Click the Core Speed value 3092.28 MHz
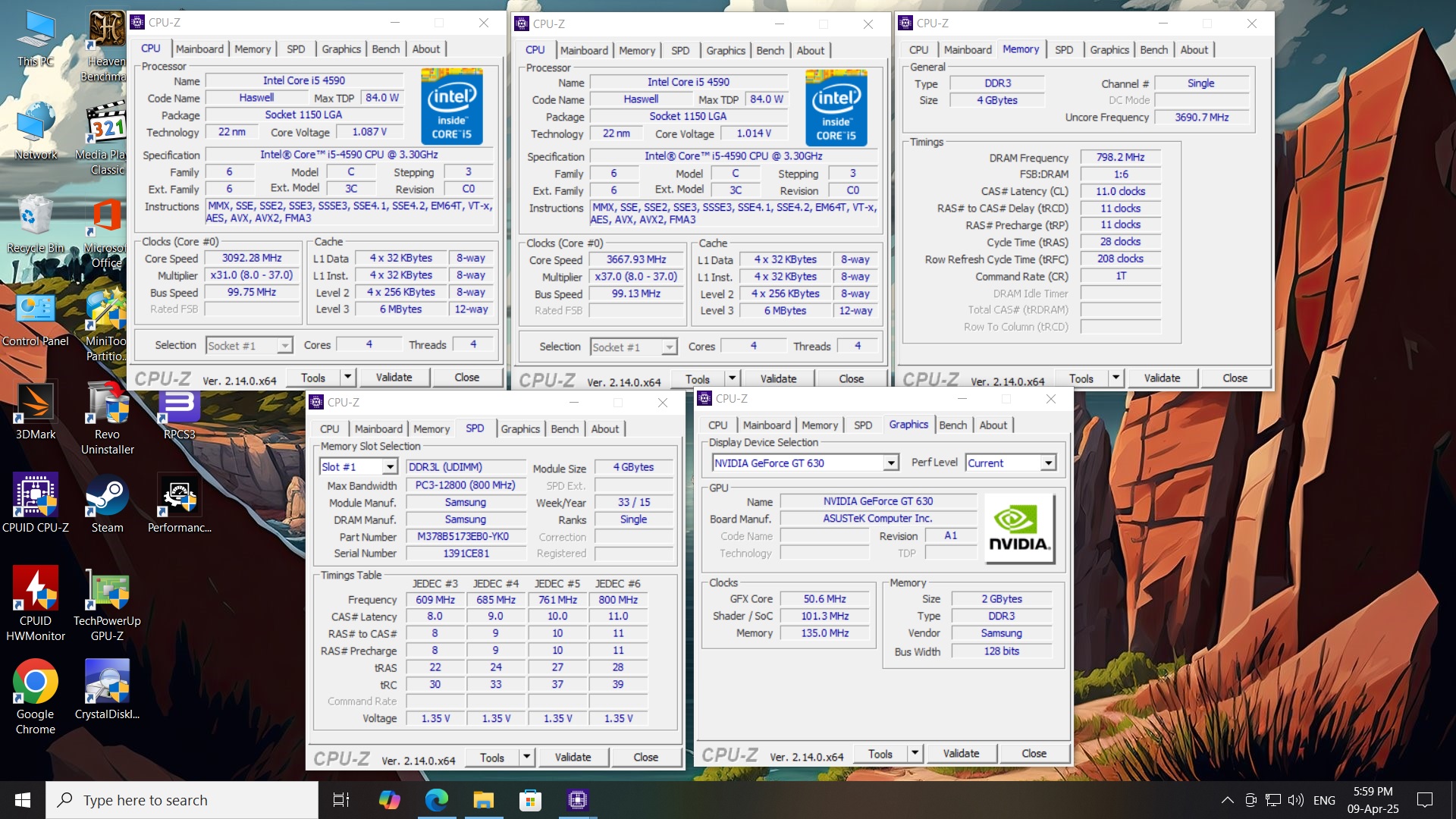The height and width of the screenshot is (819, 1456). [x=252, y=258]
